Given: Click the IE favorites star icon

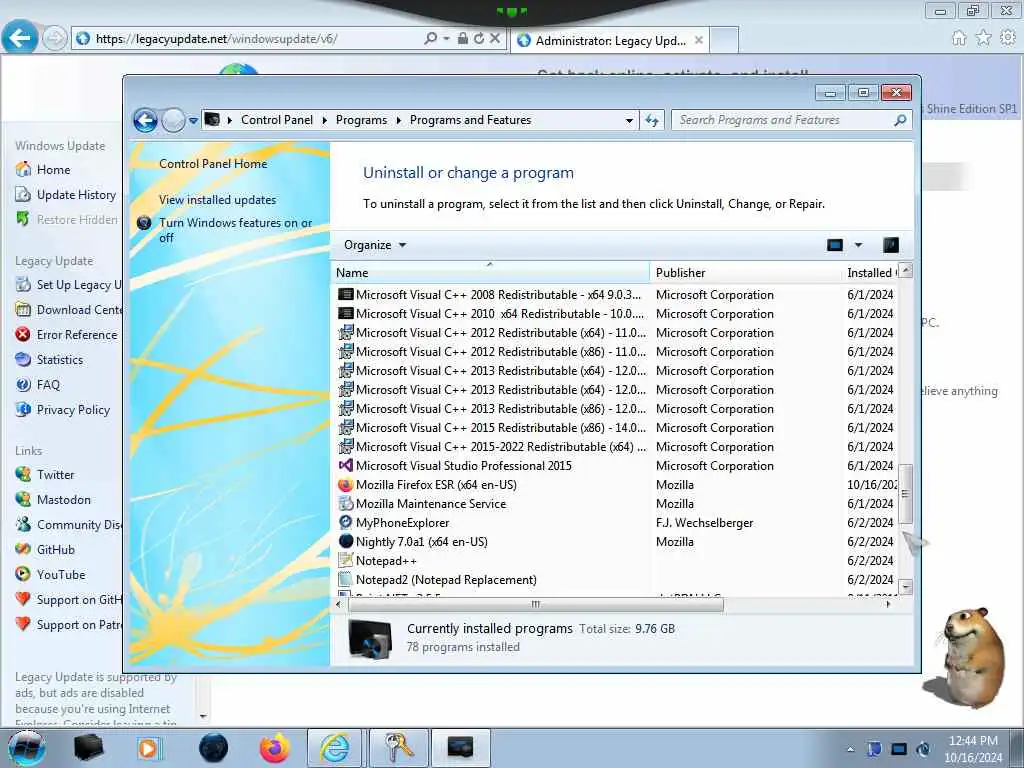Looking at the screenshot, I should [x=984, y=38].
